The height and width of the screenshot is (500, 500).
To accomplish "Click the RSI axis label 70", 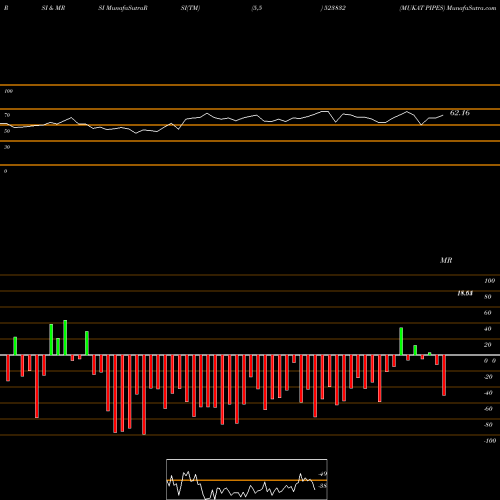I will (x=7, y=115).
